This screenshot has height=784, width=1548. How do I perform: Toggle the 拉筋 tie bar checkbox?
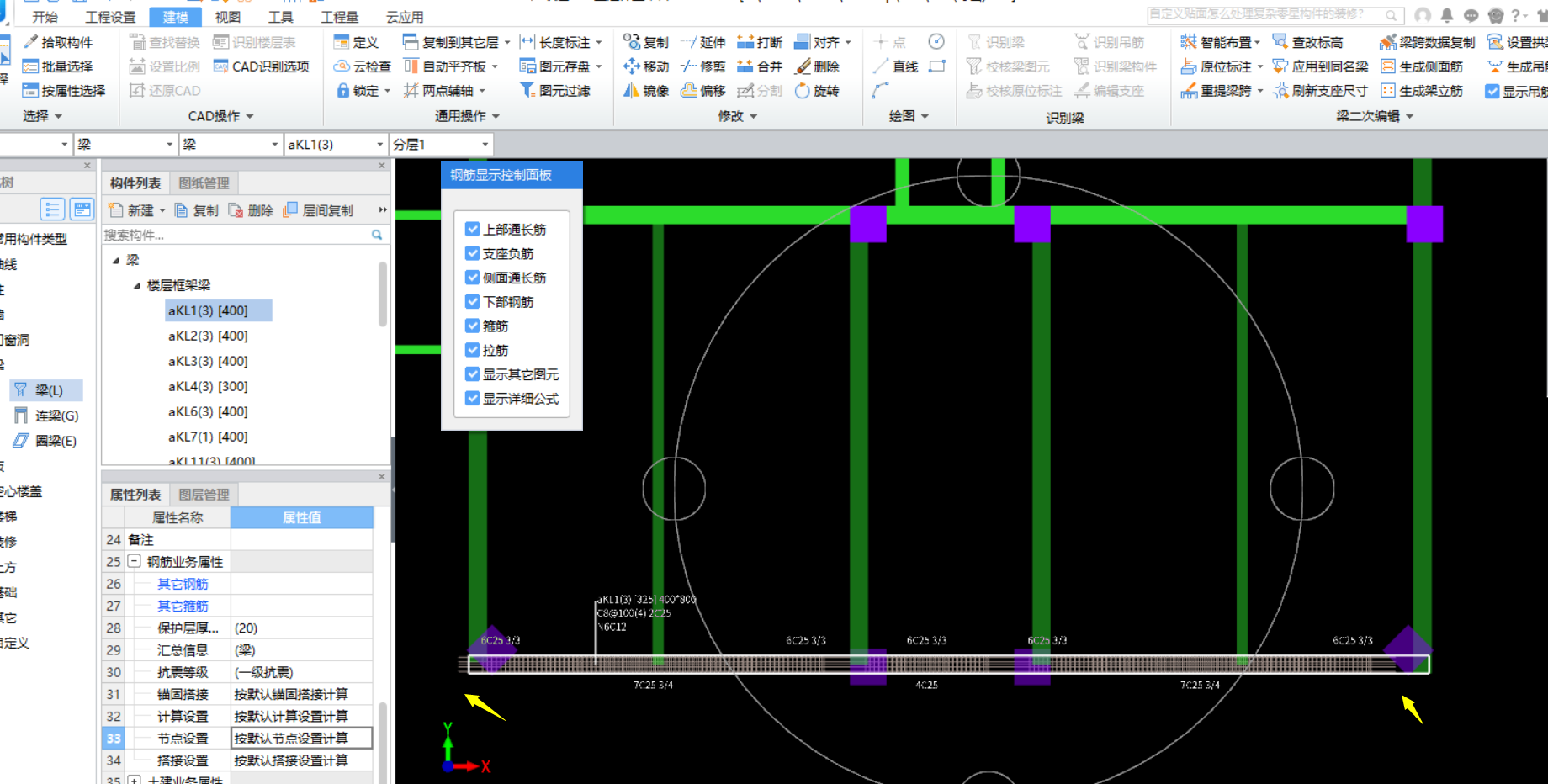click(472, 350)
